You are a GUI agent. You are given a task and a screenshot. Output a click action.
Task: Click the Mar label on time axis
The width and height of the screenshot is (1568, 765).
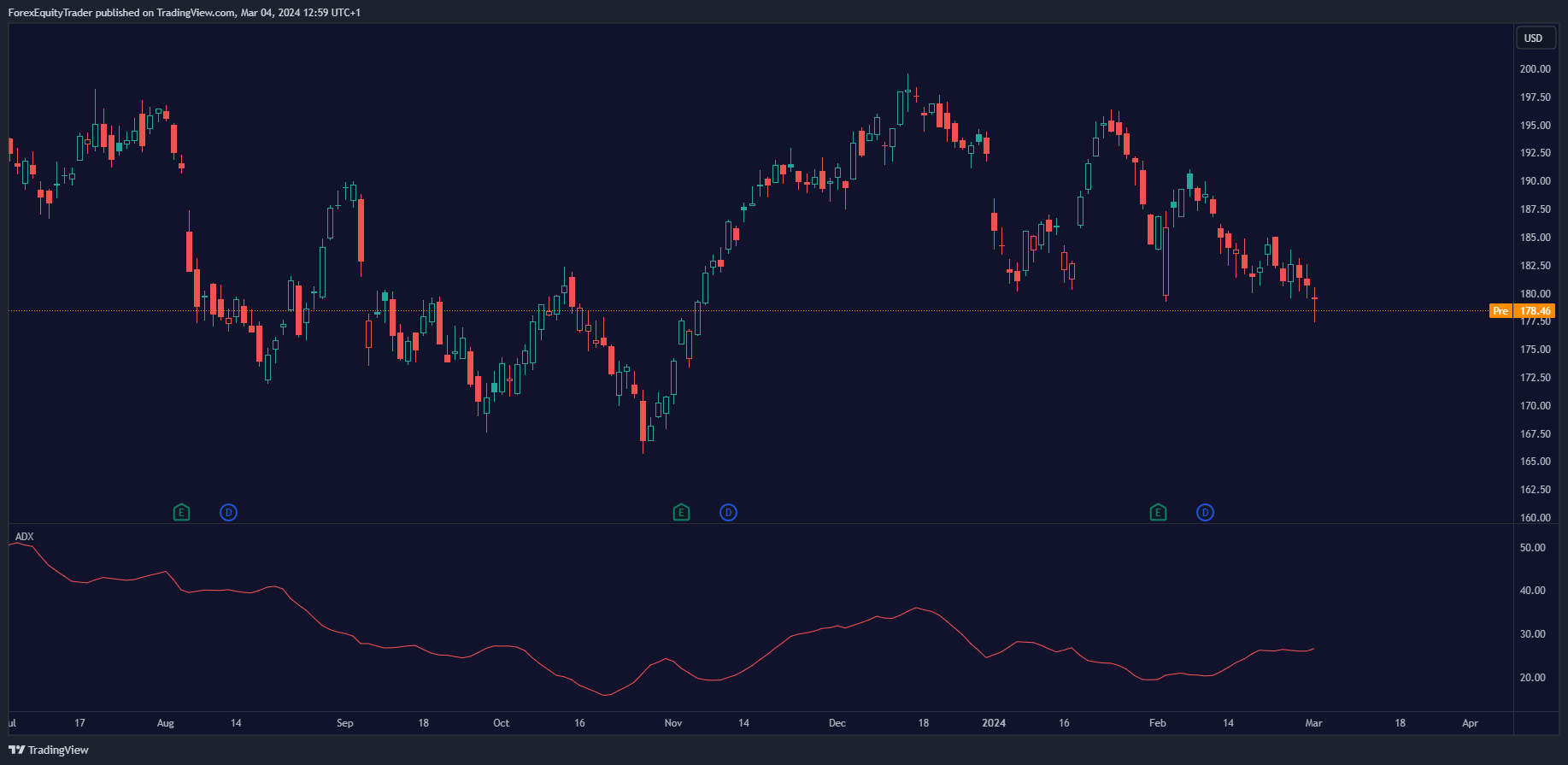1314,723
